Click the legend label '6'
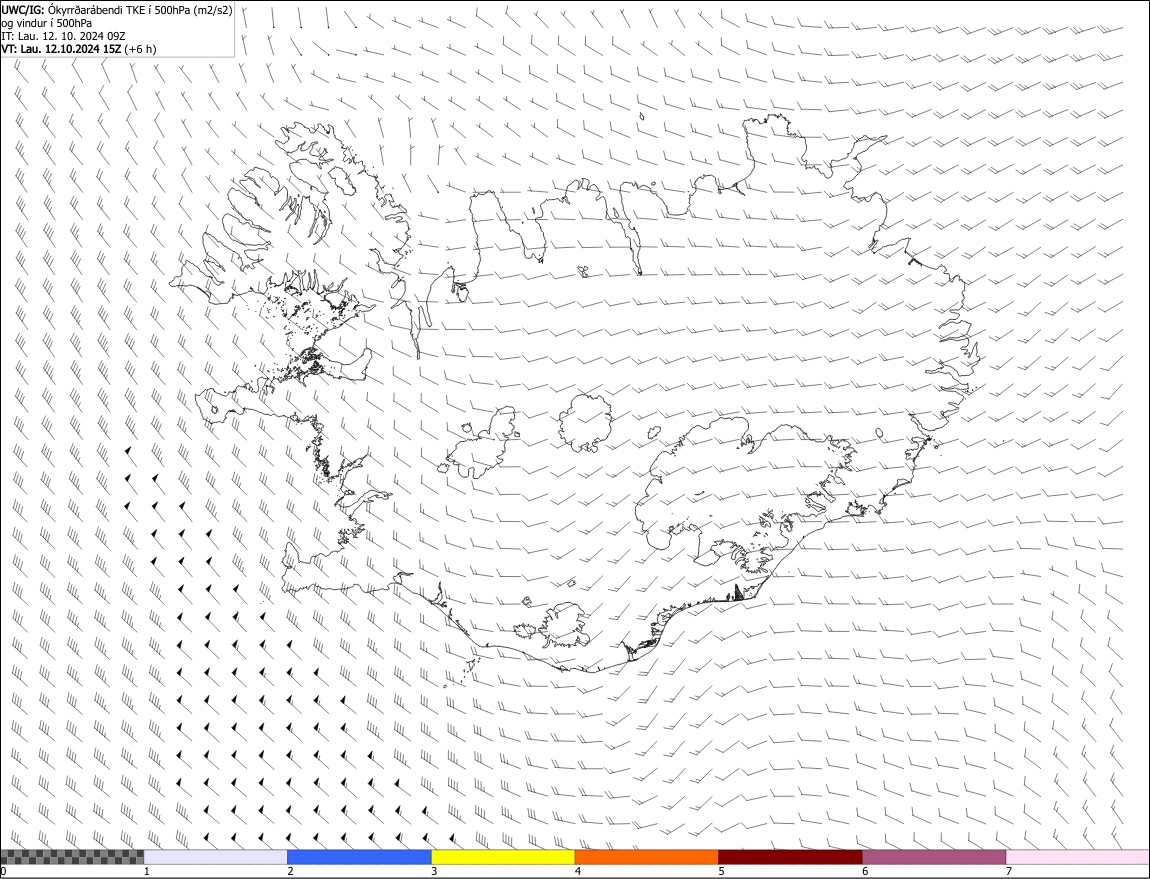The image size is (1150, 879). 865,872
